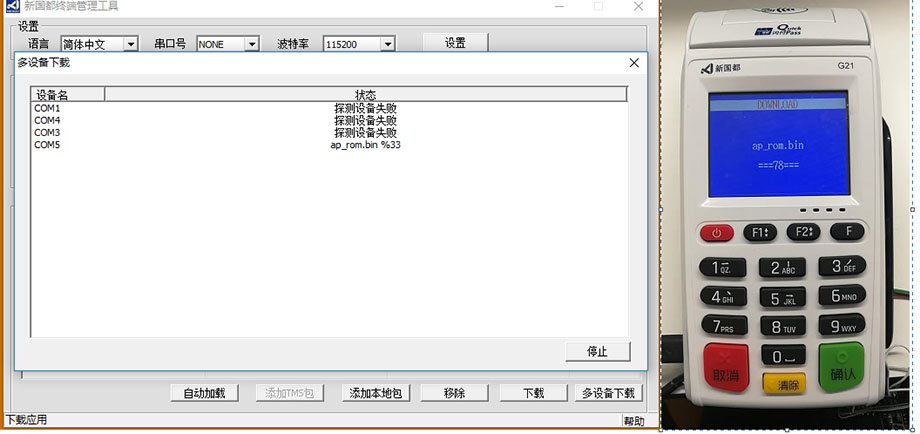Click the 自动加载 button
The width and height of the screenshot is (920, 434).
204,393
